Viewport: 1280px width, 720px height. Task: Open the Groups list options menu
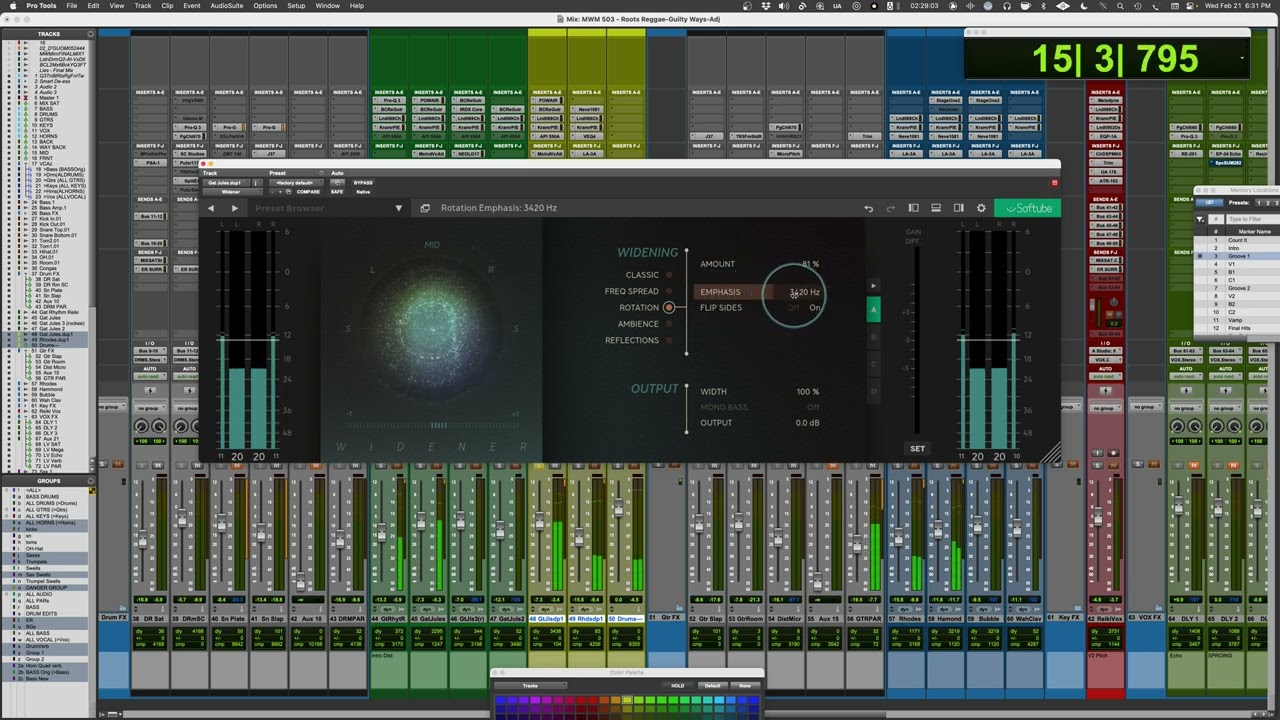91,481
